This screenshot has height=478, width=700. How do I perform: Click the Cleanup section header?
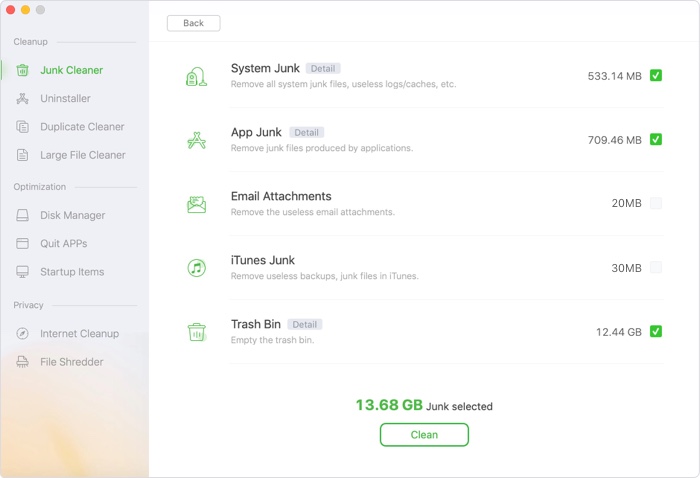point(30,42)
